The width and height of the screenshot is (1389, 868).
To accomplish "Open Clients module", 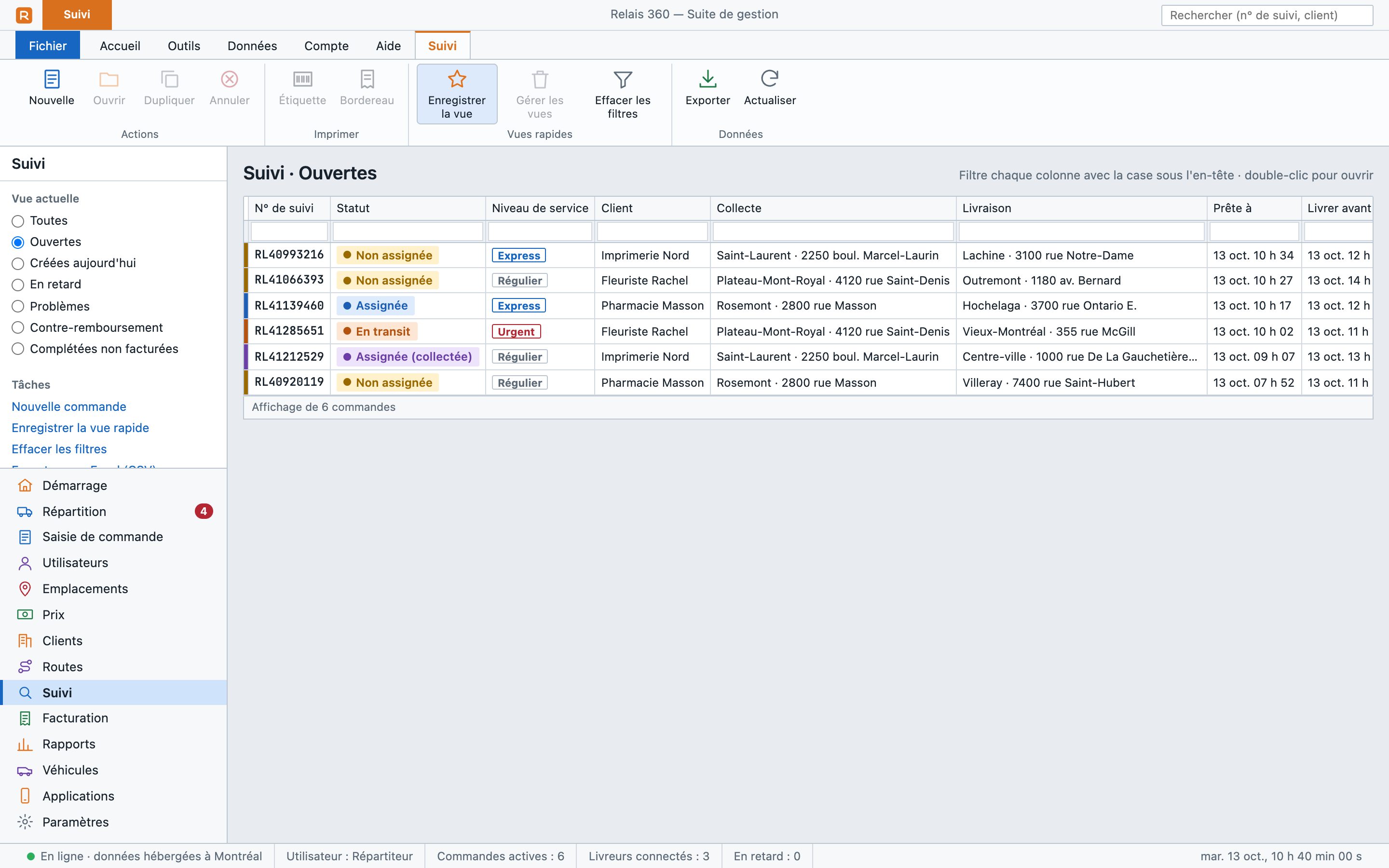I will (x=114, y=641).
